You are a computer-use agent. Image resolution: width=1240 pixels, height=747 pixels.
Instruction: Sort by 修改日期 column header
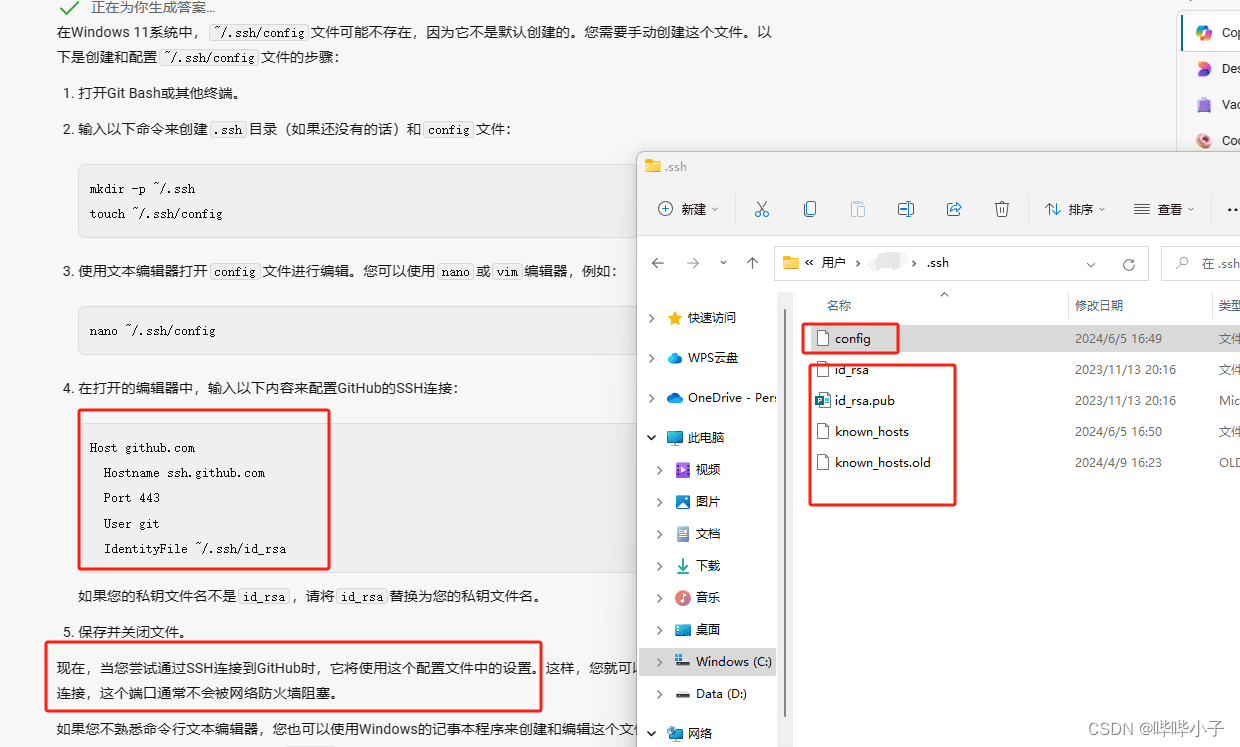pos(1099,305)
